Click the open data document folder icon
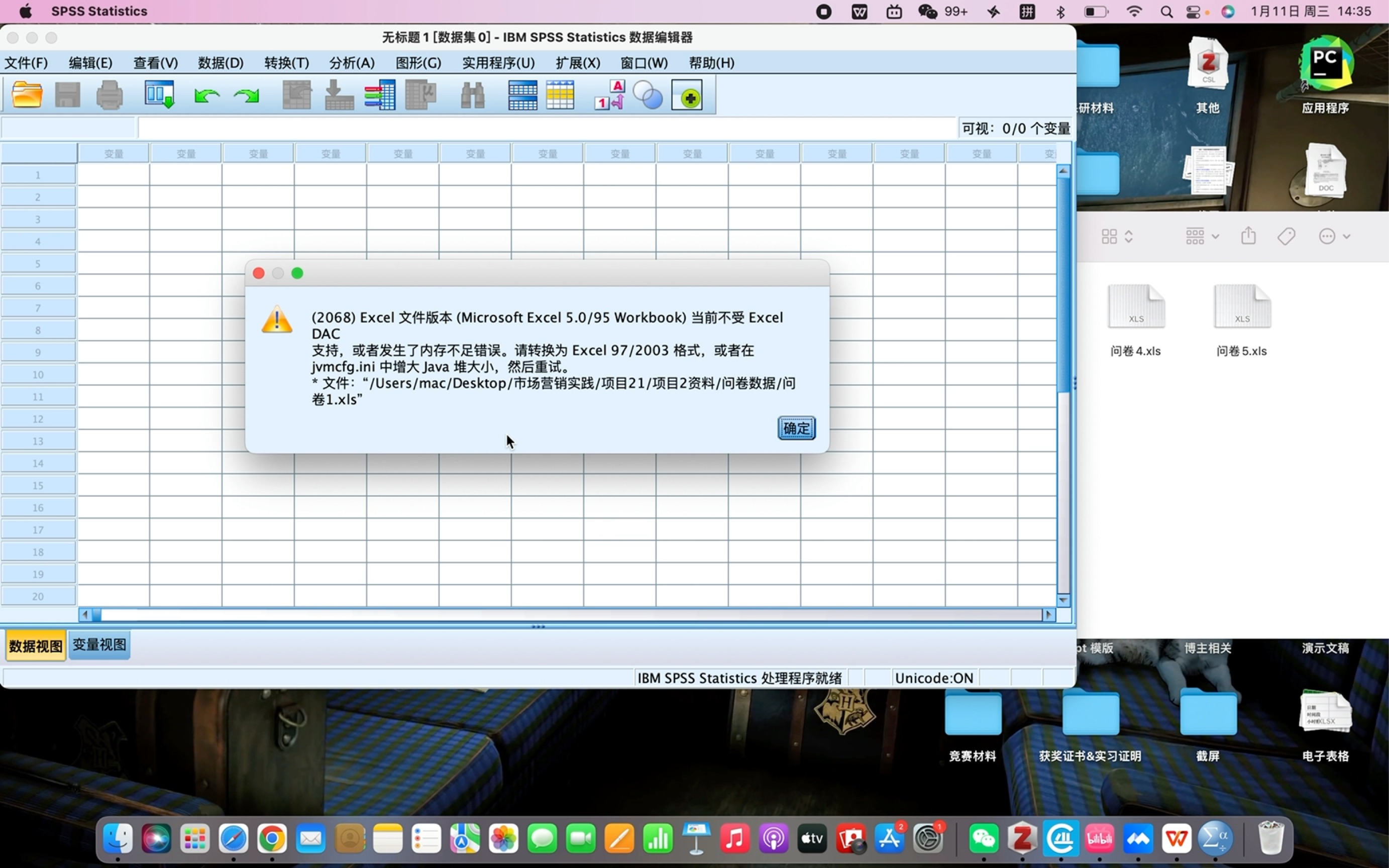The width and height of the screenshot is (1389, 868). click(x=27, y=95)
